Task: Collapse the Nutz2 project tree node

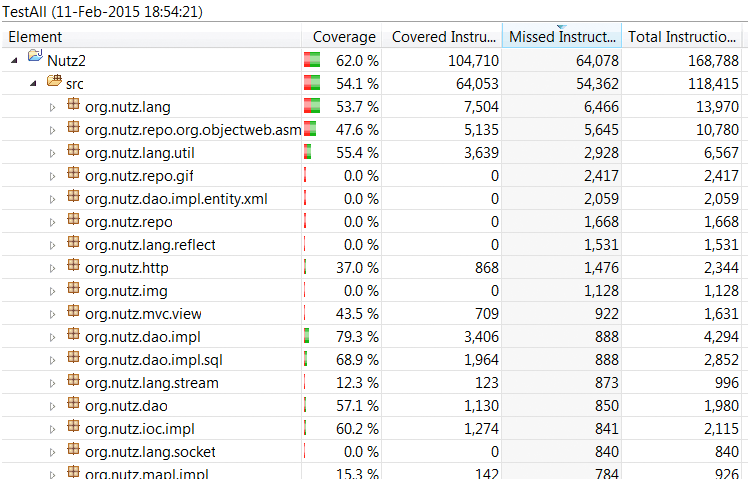Action: click(x=15, y=60)
